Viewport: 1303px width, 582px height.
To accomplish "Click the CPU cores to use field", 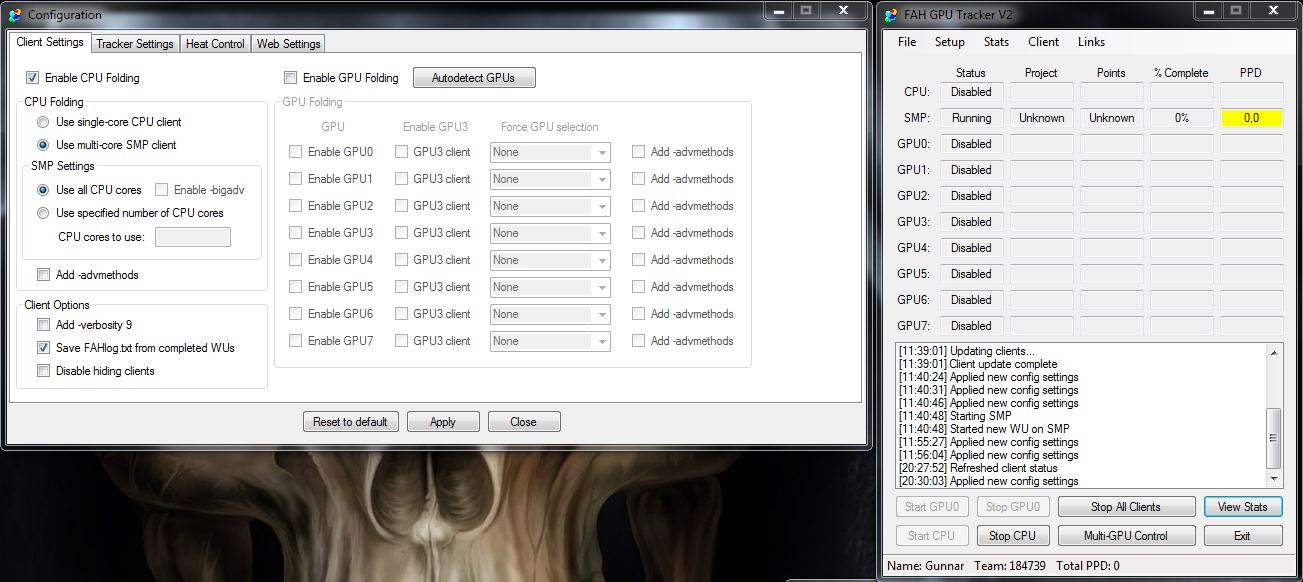I will pyautogui.click(x=193, y=237).
